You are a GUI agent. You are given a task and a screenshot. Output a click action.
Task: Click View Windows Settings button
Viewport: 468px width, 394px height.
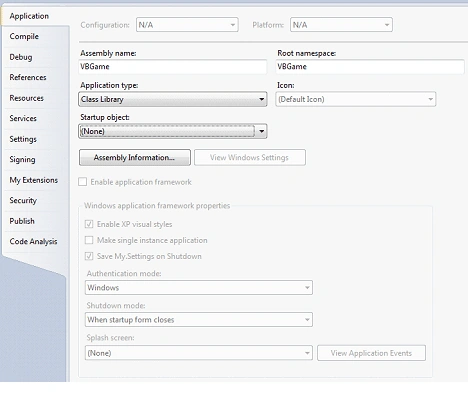coord(250,157)
